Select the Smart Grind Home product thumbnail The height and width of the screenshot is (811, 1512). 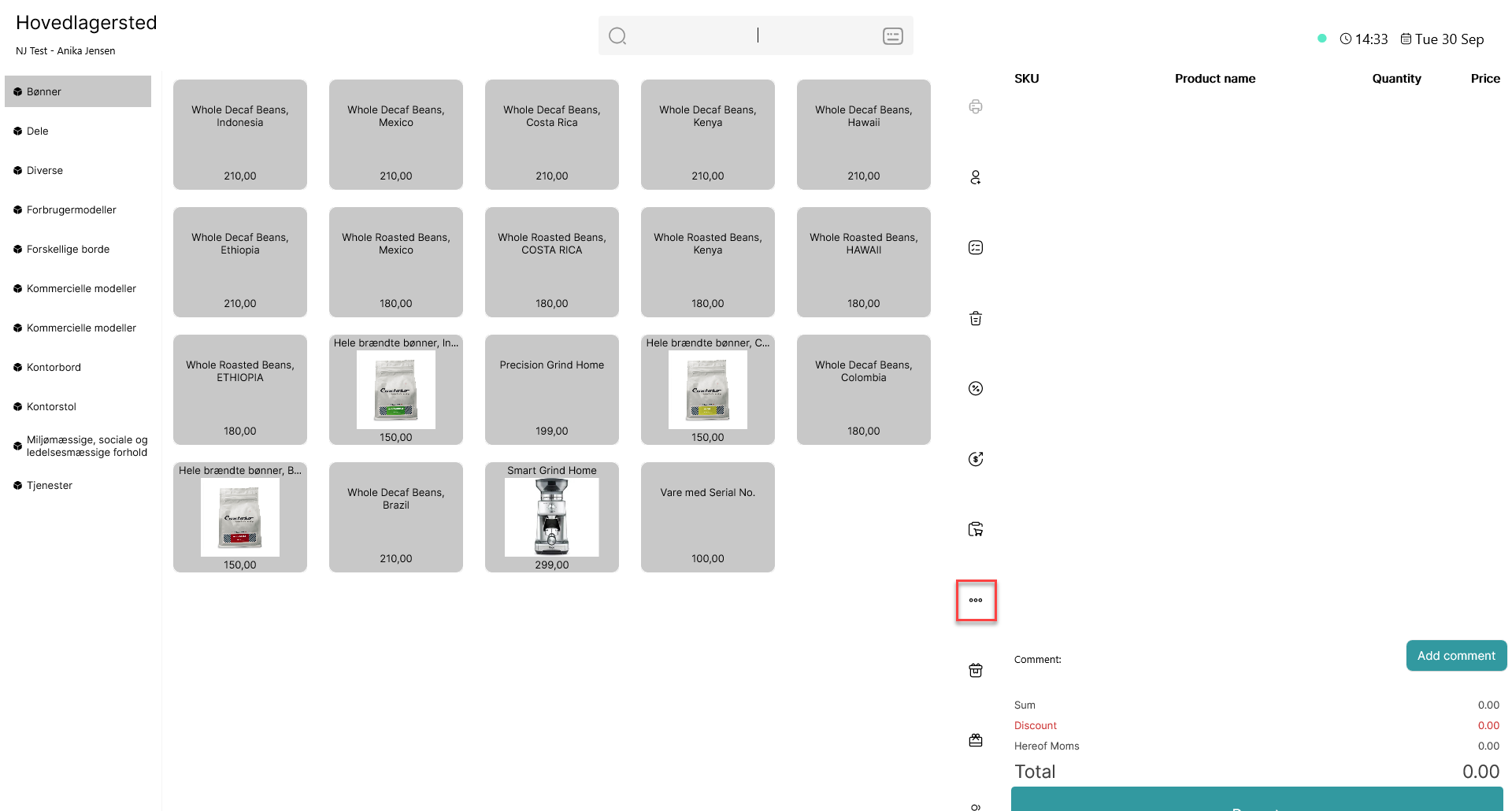pyautogui.click(x=552, y=517)
